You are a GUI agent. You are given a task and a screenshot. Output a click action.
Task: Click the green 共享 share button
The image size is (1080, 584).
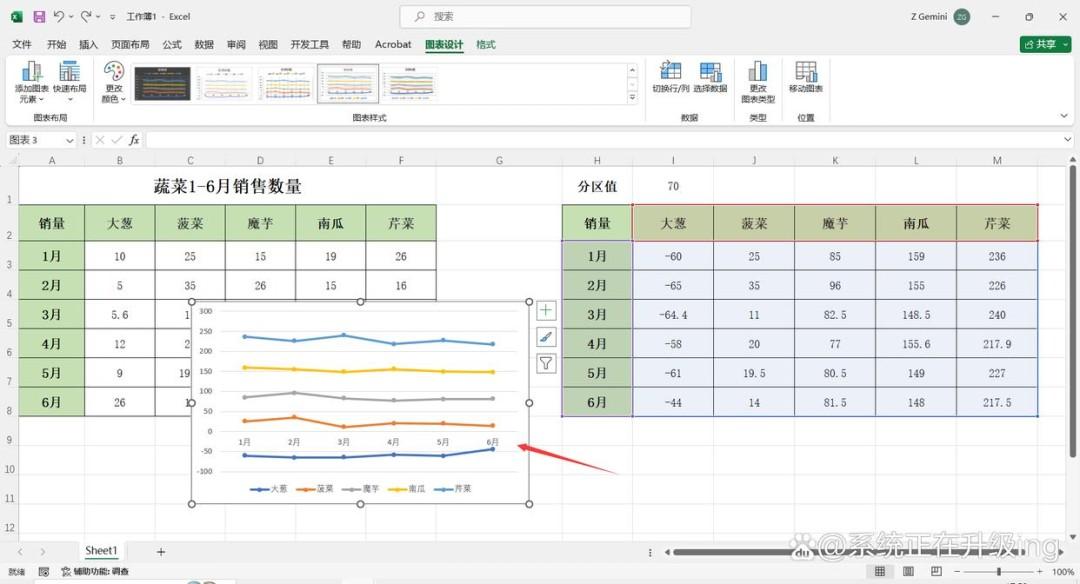[x=1045, y=44]
